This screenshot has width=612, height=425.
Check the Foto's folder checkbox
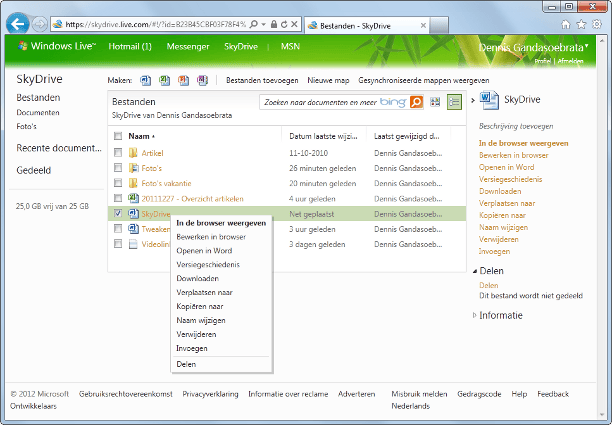coord(118,167)
